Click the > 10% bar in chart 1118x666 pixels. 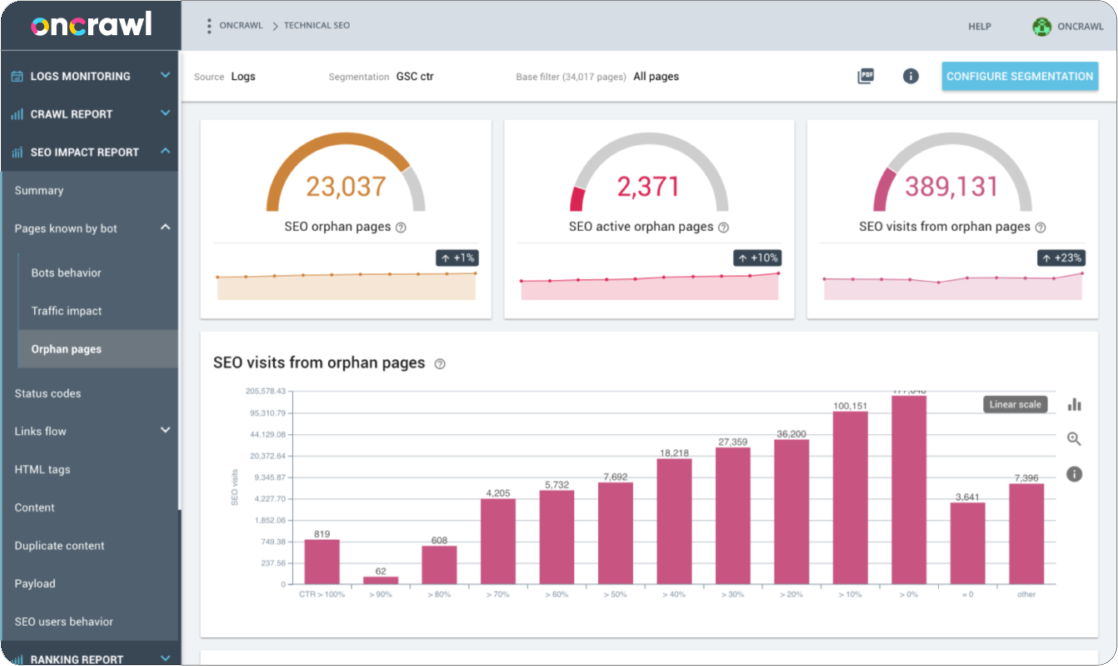pos(850,497)
